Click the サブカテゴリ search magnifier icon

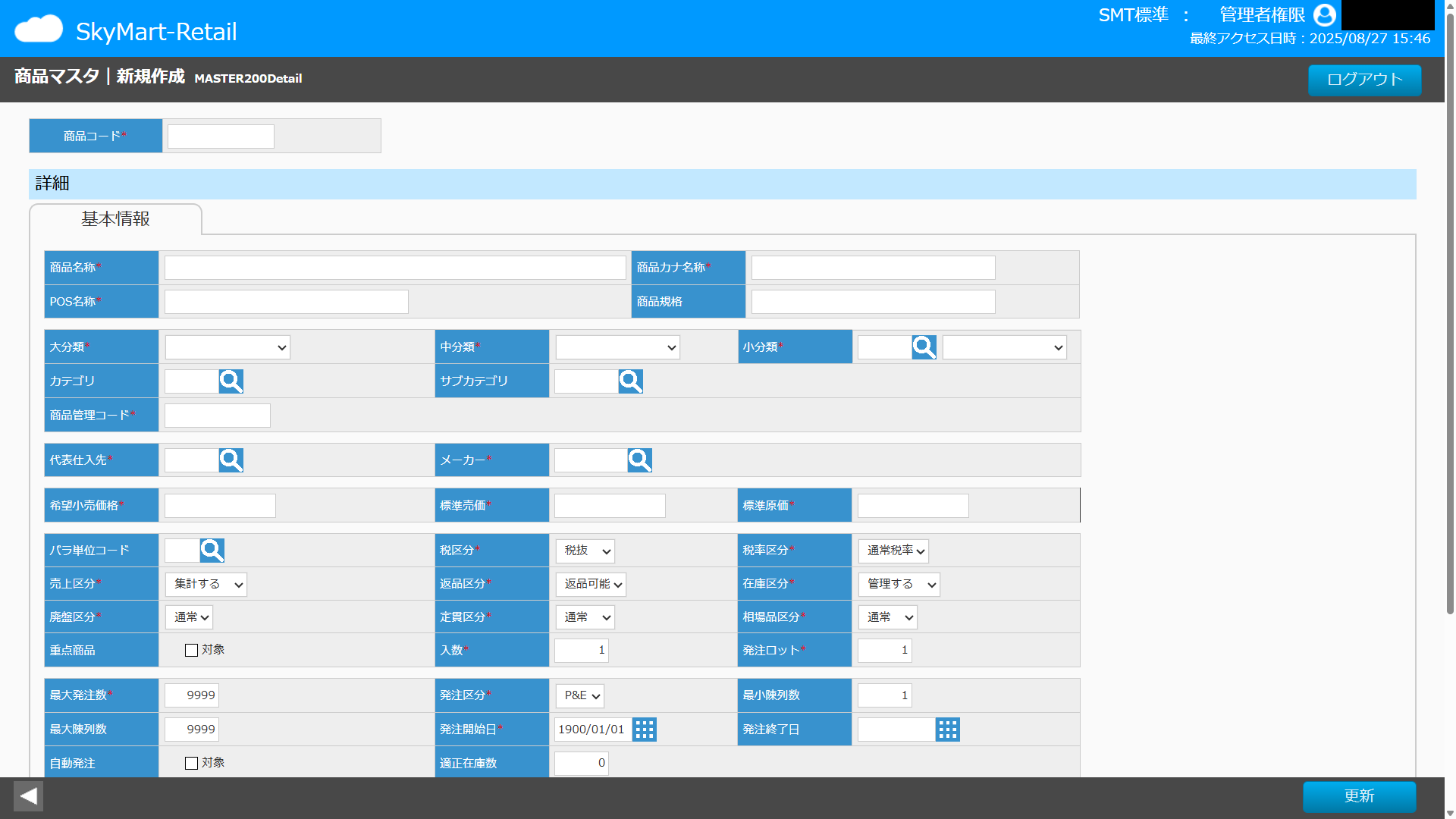tap(630, 381)
